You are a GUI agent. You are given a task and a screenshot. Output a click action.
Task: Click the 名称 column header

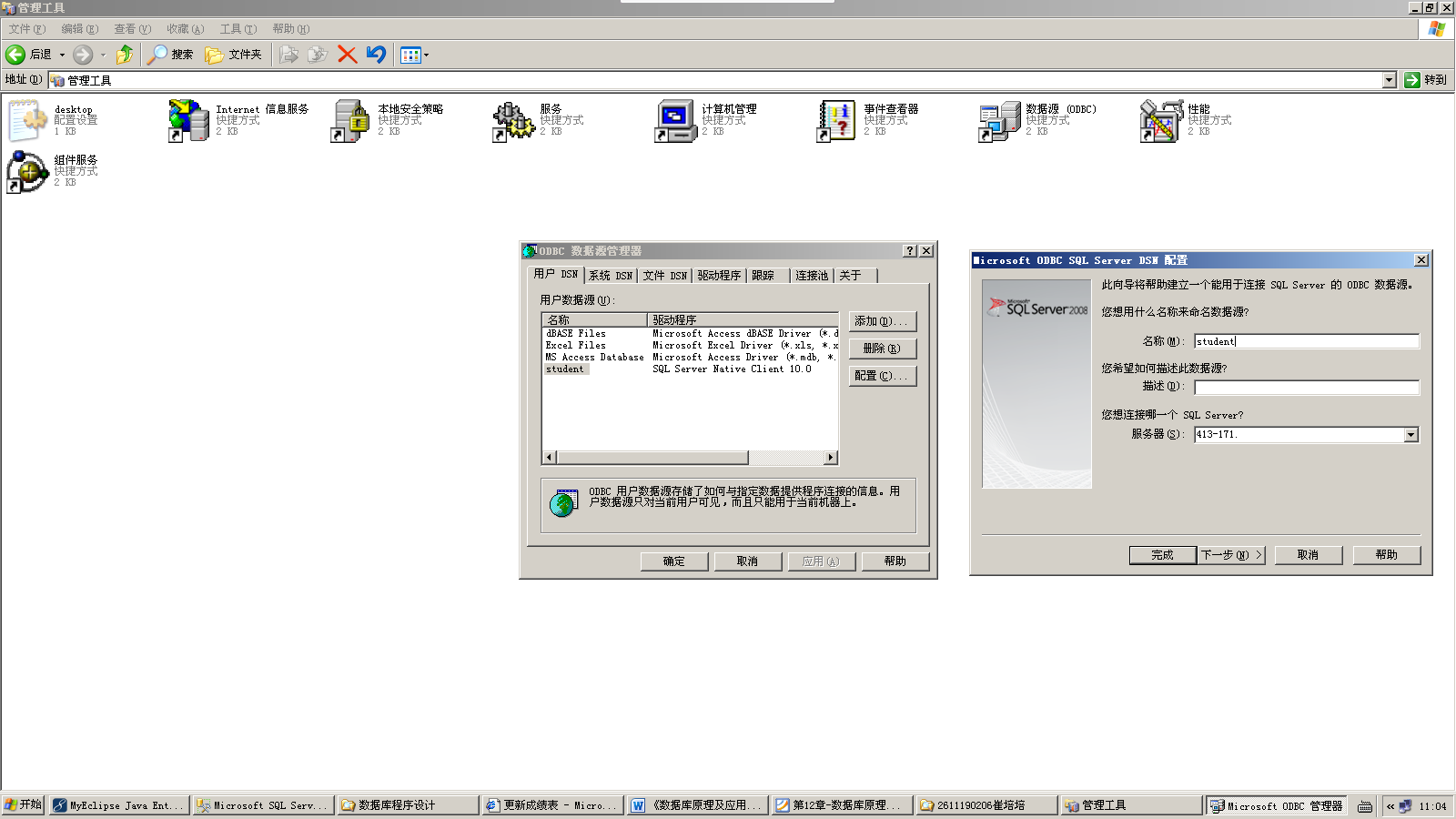pos(595,320)
